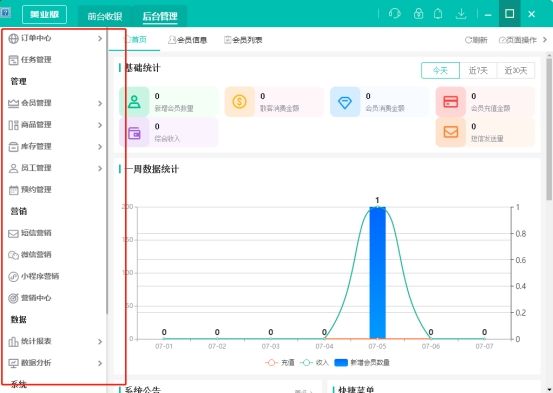The height and width of the screenshot is (393, 553).
Task: Click the lock icon in the title bar
Action: (418, 14)
